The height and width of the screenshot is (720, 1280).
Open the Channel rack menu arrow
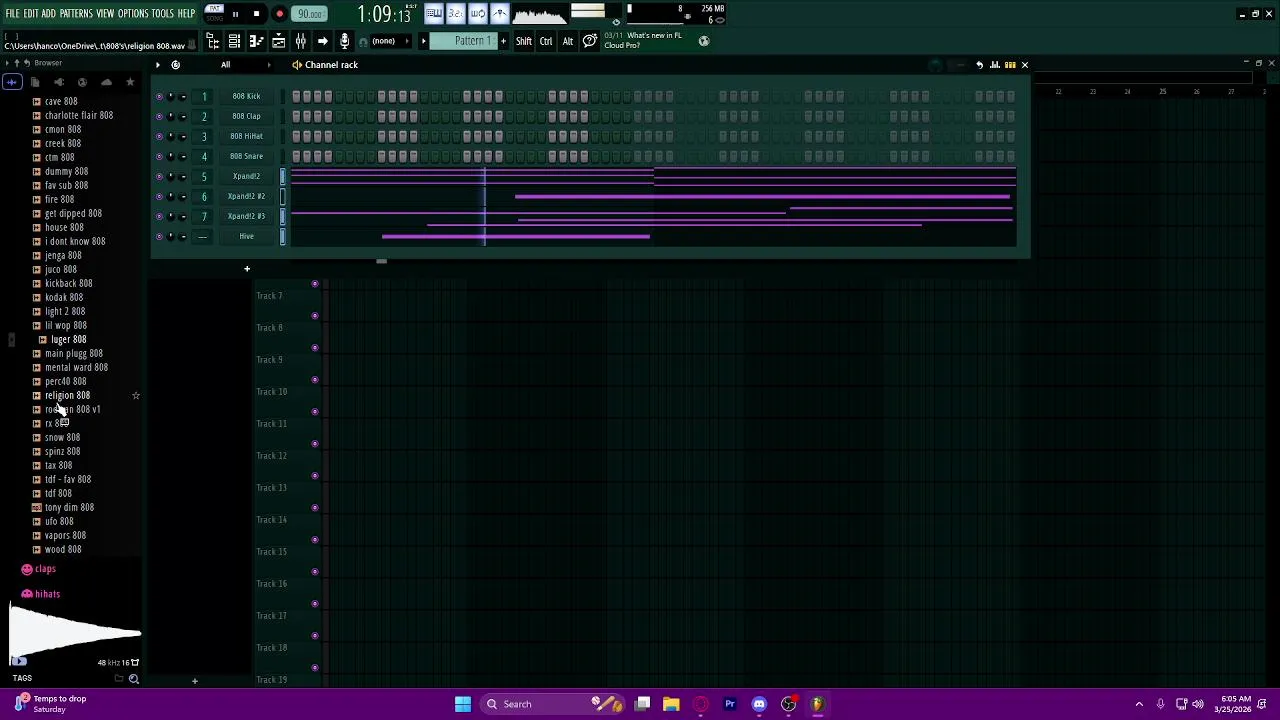tap(157, 65)
